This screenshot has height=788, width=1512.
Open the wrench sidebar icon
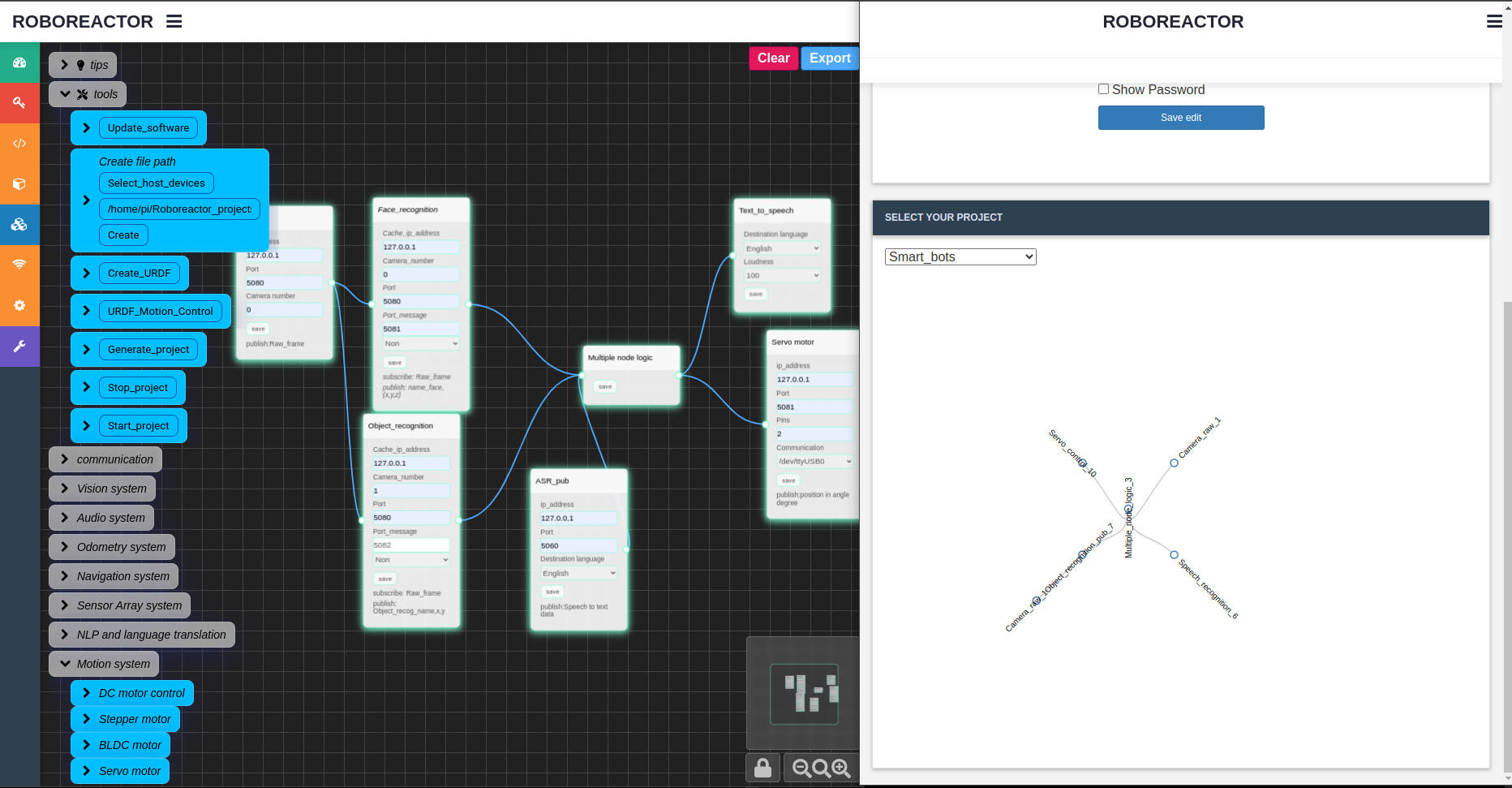pyautogui.click(x=19, y=347)
